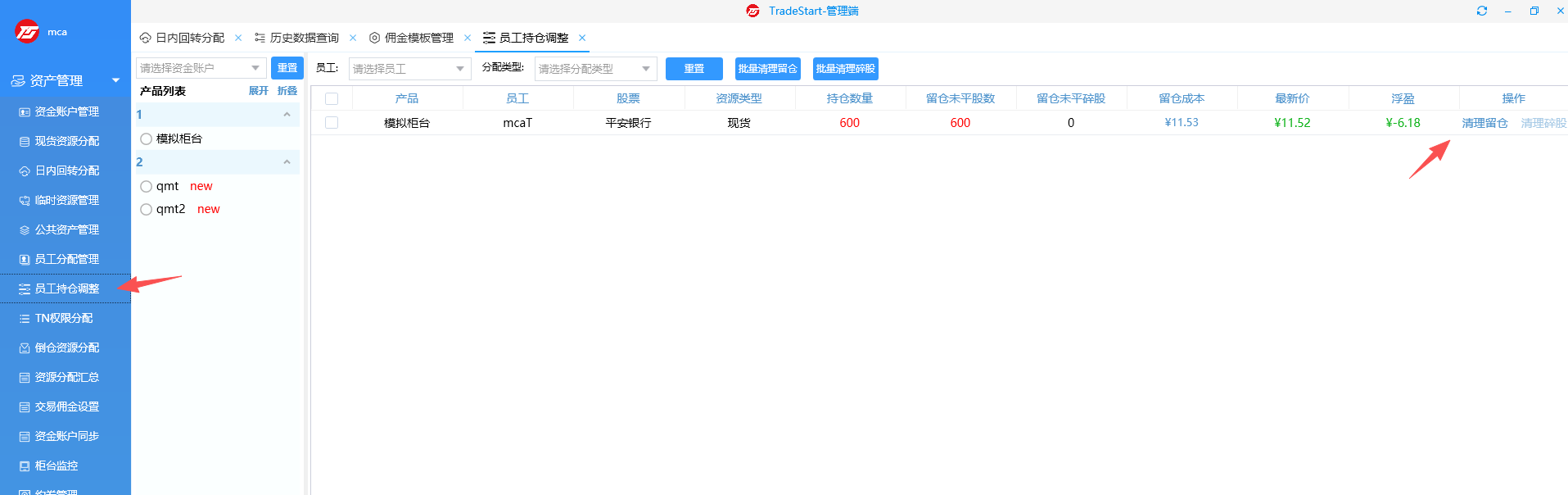
Task: Open TN权限分配 sidebar icon
Action: pos(25,319)
